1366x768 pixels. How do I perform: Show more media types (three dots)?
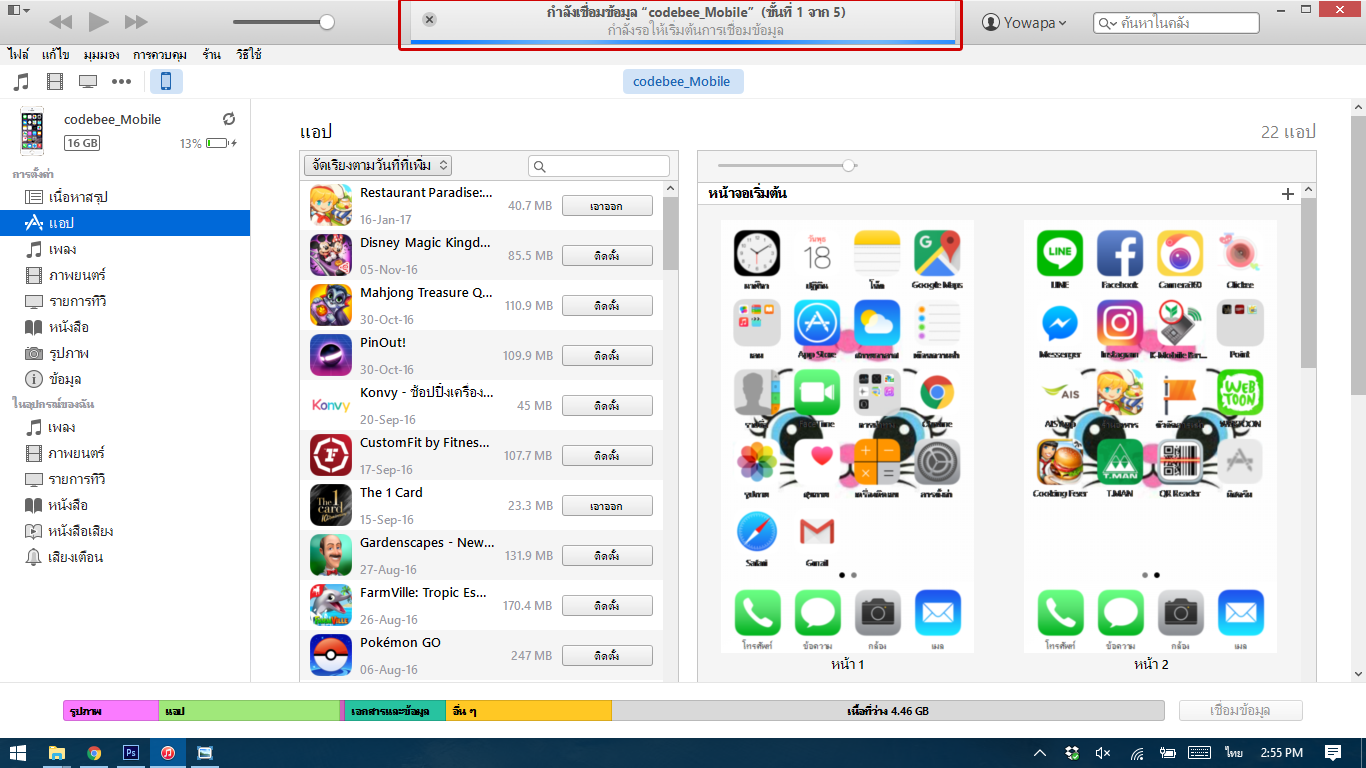121,82
